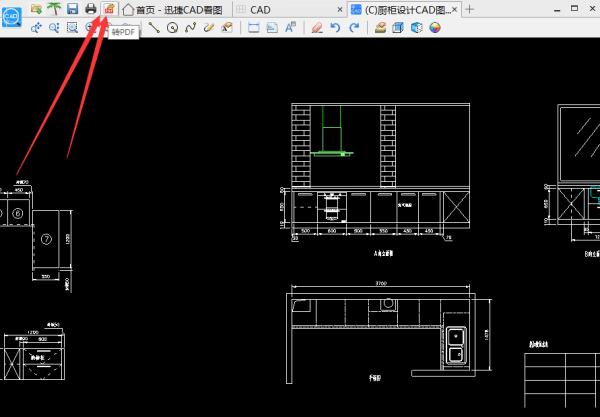Image resolution: width=600 pixels, height=417 pixels.
Task: Click the print icon
Action: (90, 9)
